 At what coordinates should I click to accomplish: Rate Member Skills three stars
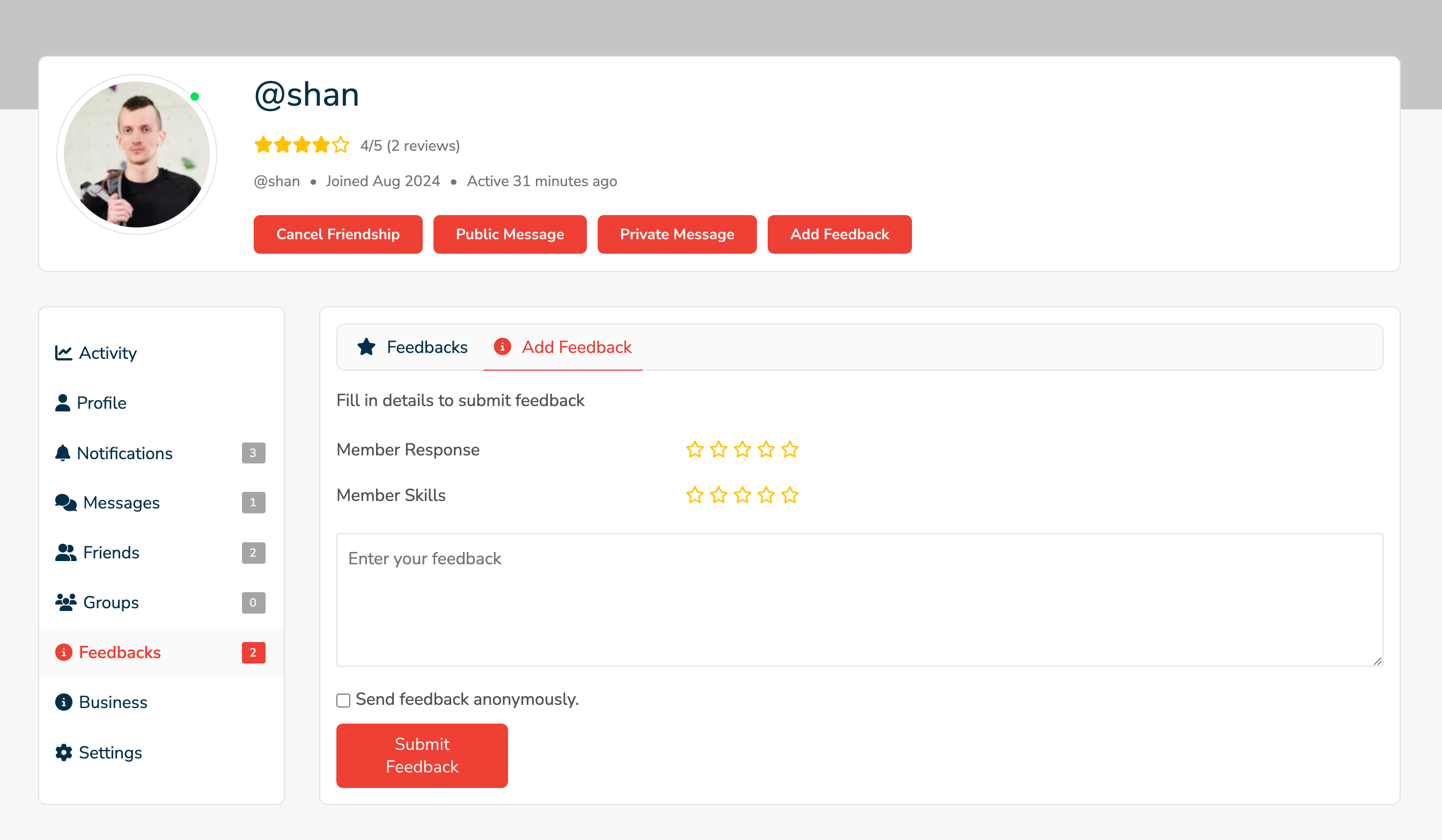coord(742,495)
